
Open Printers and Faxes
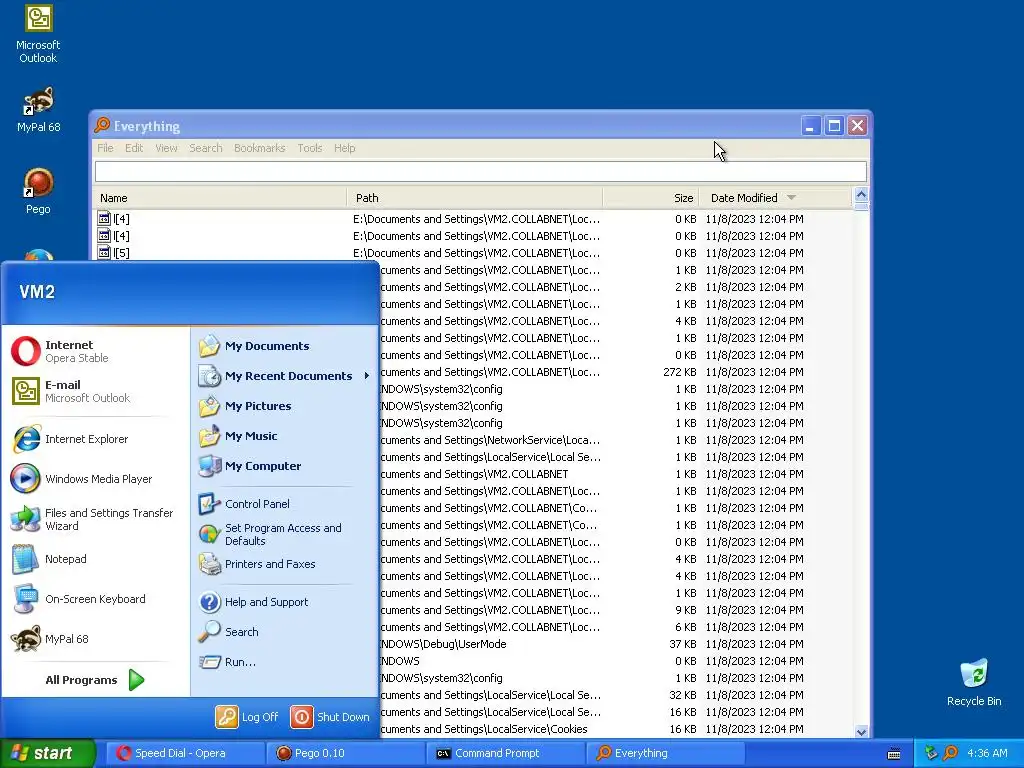tap(285, 564)
